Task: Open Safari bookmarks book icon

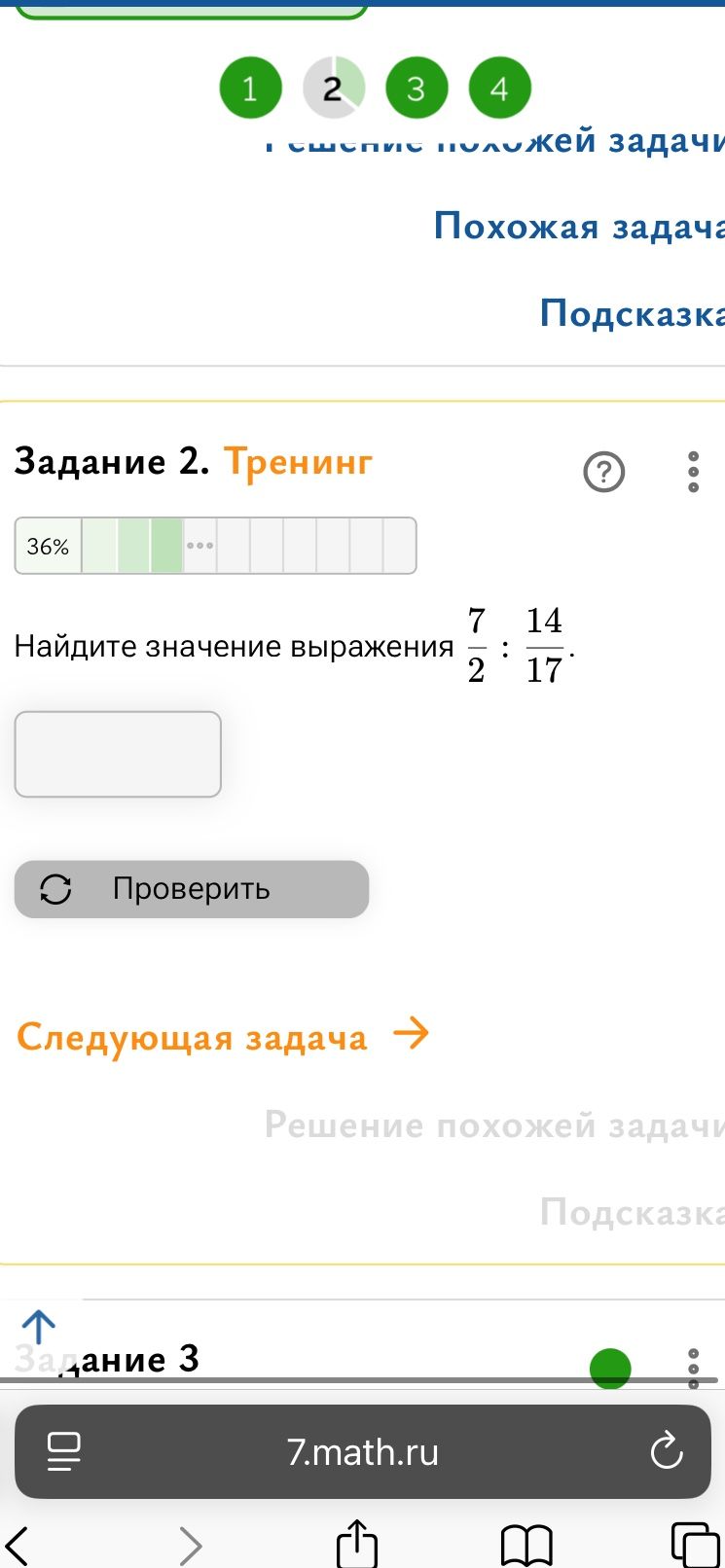Action: point(526,1546)
